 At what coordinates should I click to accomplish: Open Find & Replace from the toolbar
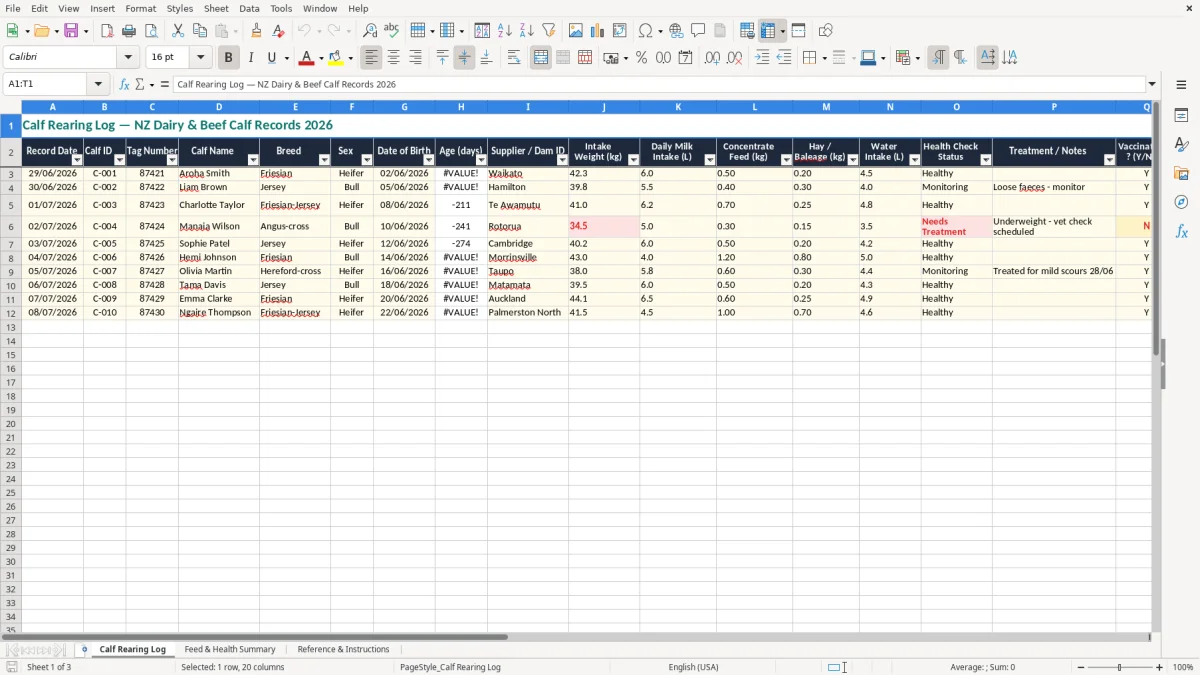pos(370,31)
